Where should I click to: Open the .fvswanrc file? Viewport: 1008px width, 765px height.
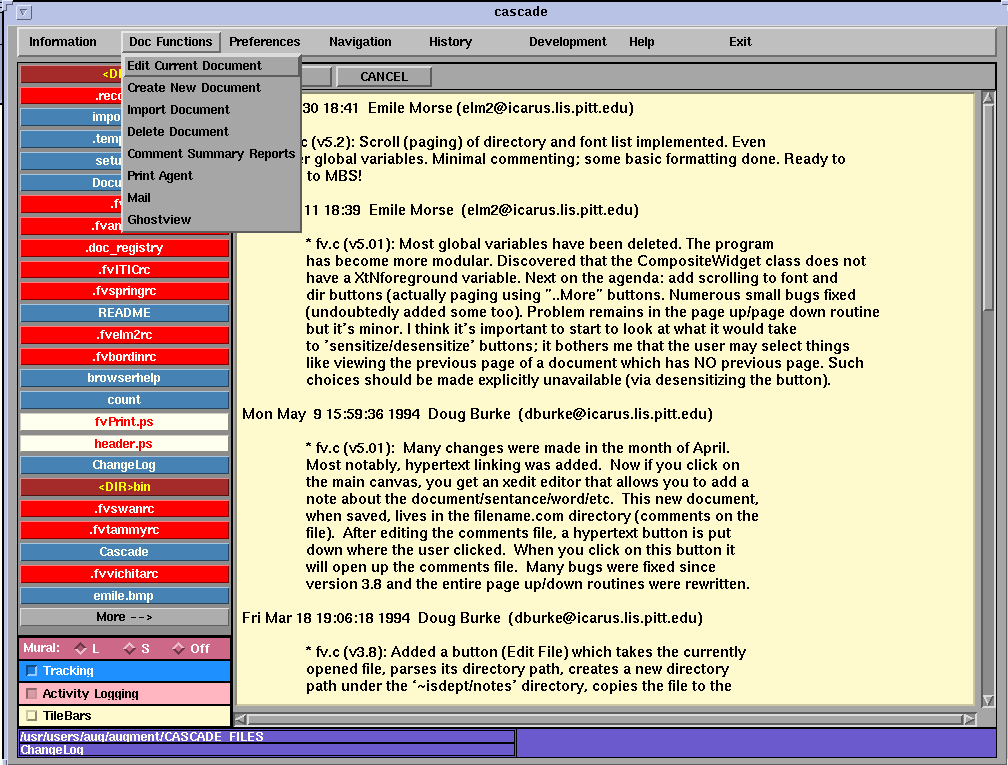(x=124, y=508)
